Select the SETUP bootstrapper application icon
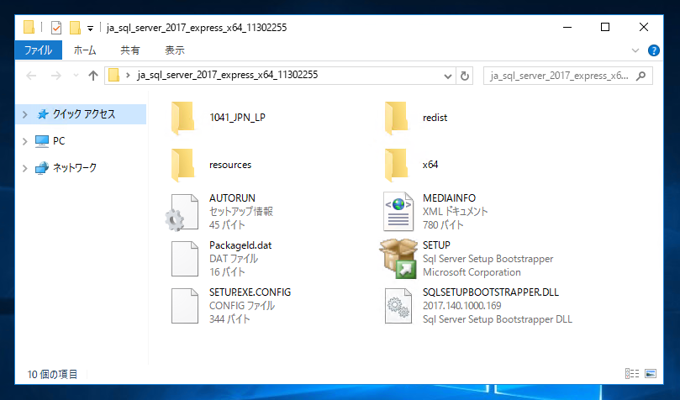 [398, 259]
